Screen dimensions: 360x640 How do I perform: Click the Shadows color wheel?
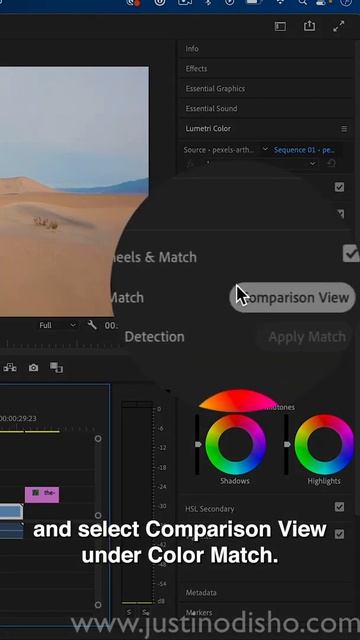[236, 445]
